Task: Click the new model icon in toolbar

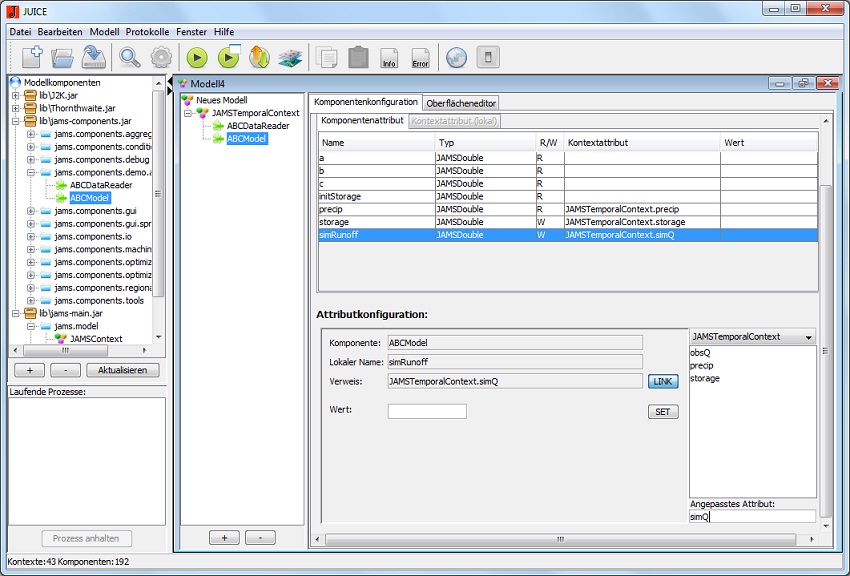Action: [x=31, y=57]
